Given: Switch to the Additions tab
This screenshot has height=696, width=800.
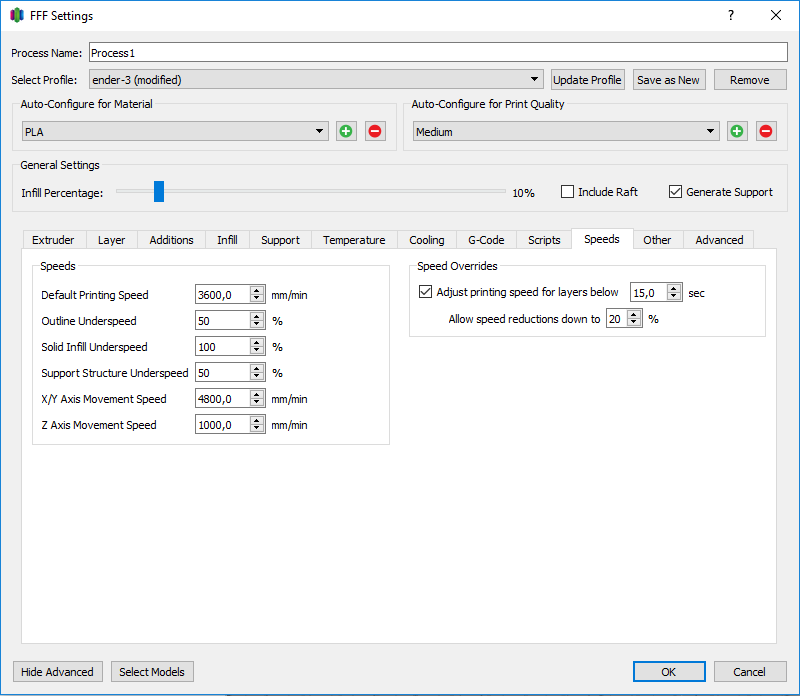Looking at the screenshot, I should tap(171, 240).
